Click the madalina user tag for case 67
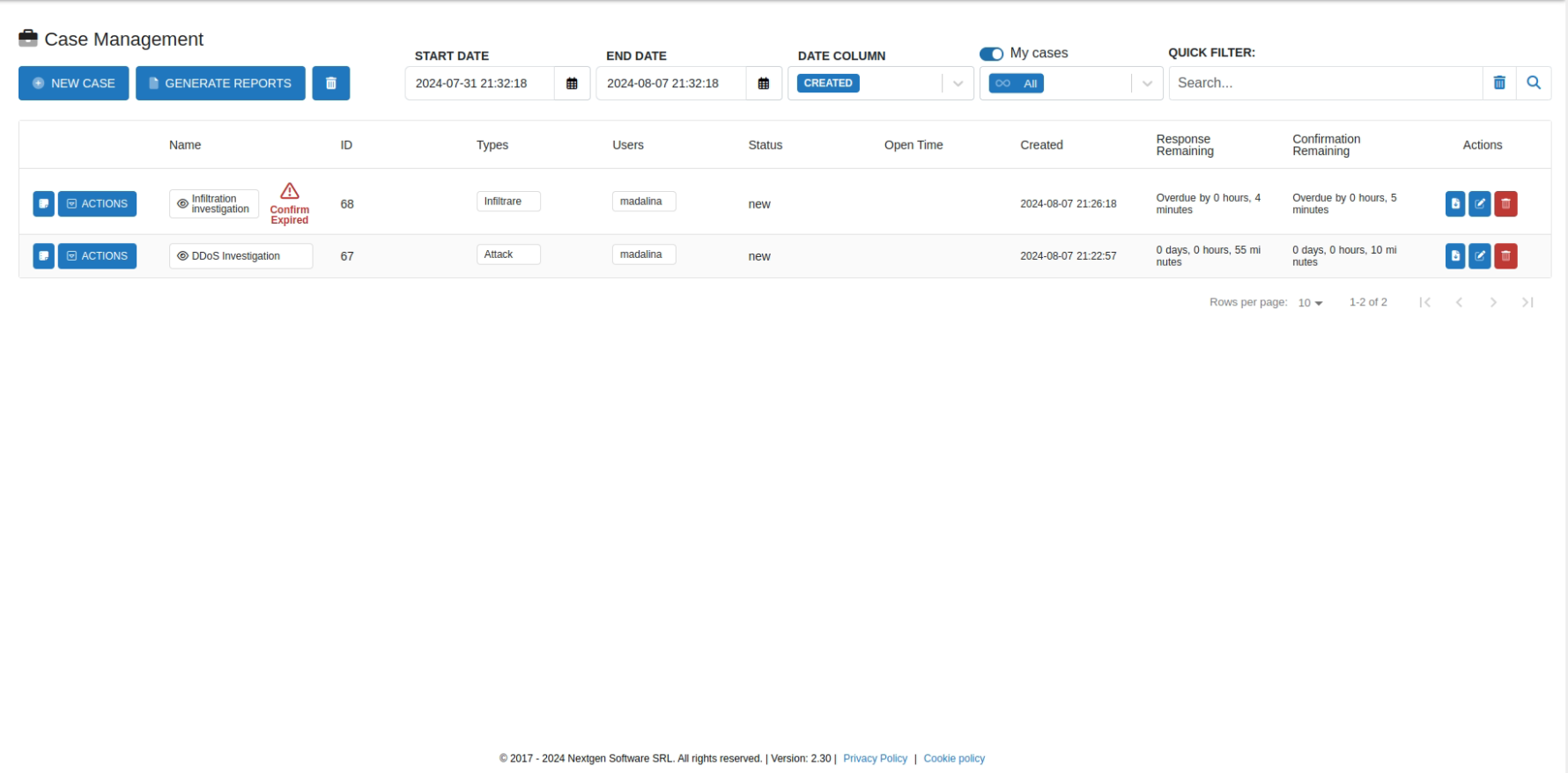 tap(644, 254)
